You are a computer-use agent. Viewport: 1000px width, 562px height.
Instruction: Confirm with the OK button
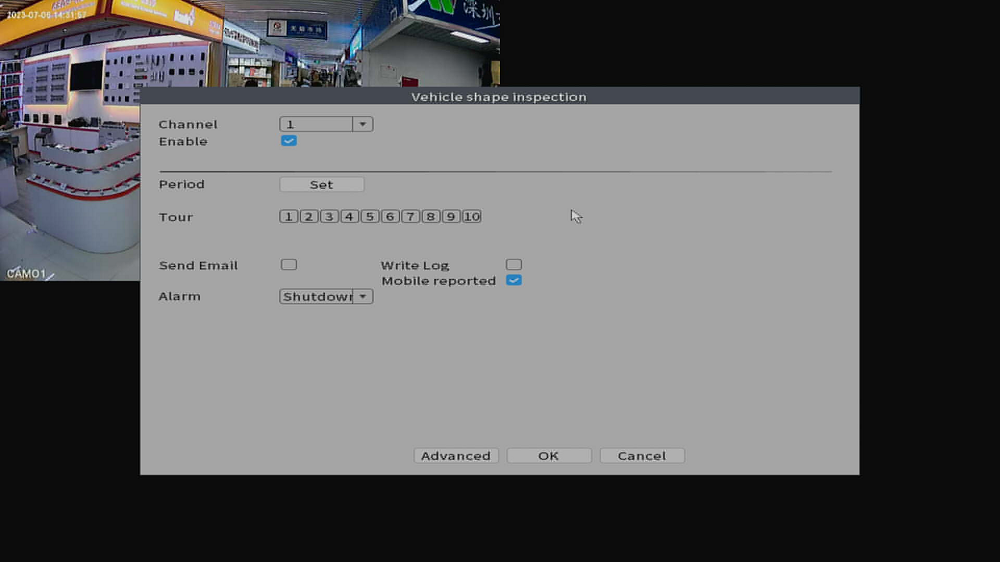548,456
